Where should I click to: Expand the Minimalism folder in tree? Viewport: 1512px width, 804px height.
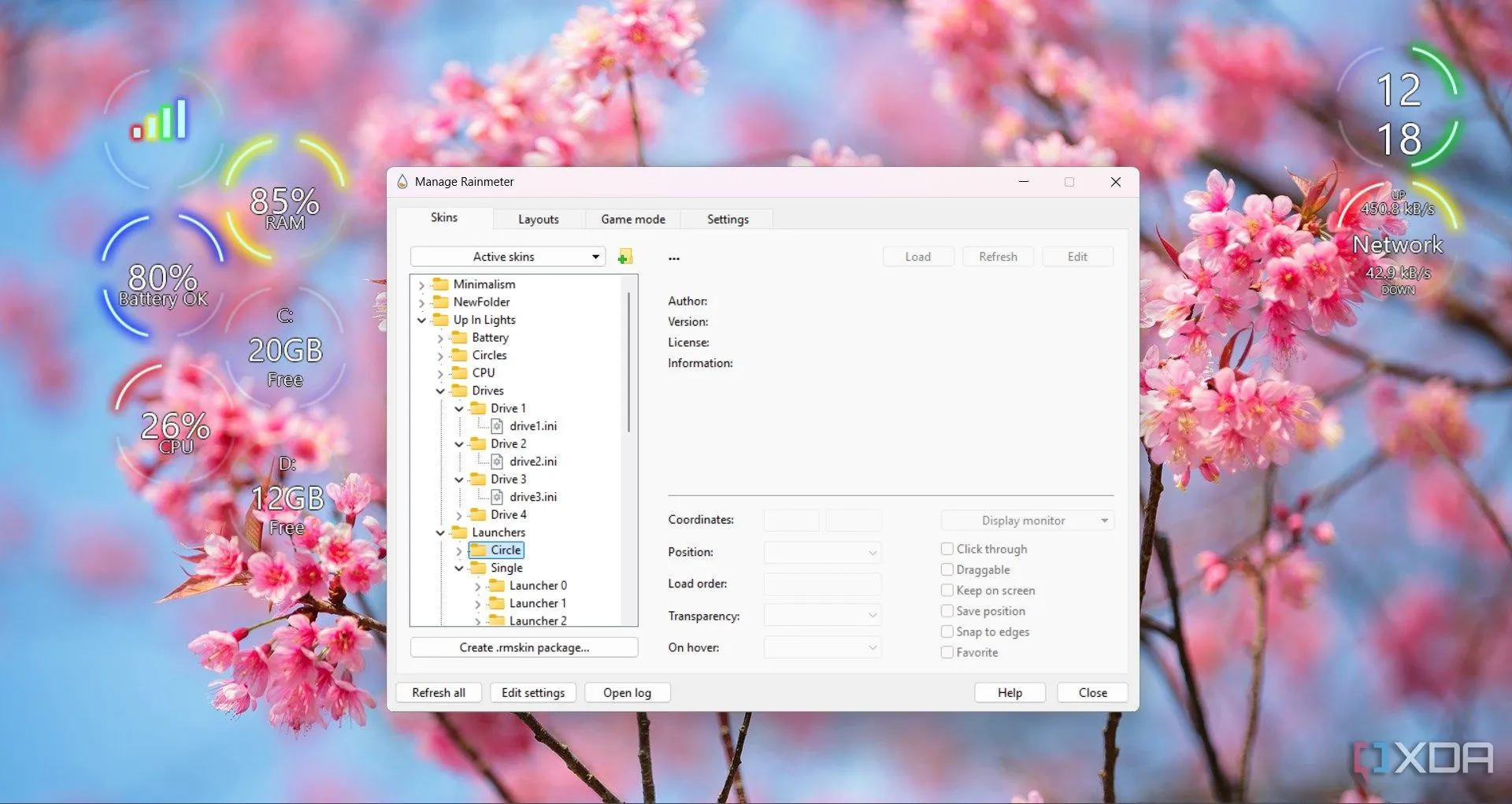pyautogui.click(x=422, y=285)
